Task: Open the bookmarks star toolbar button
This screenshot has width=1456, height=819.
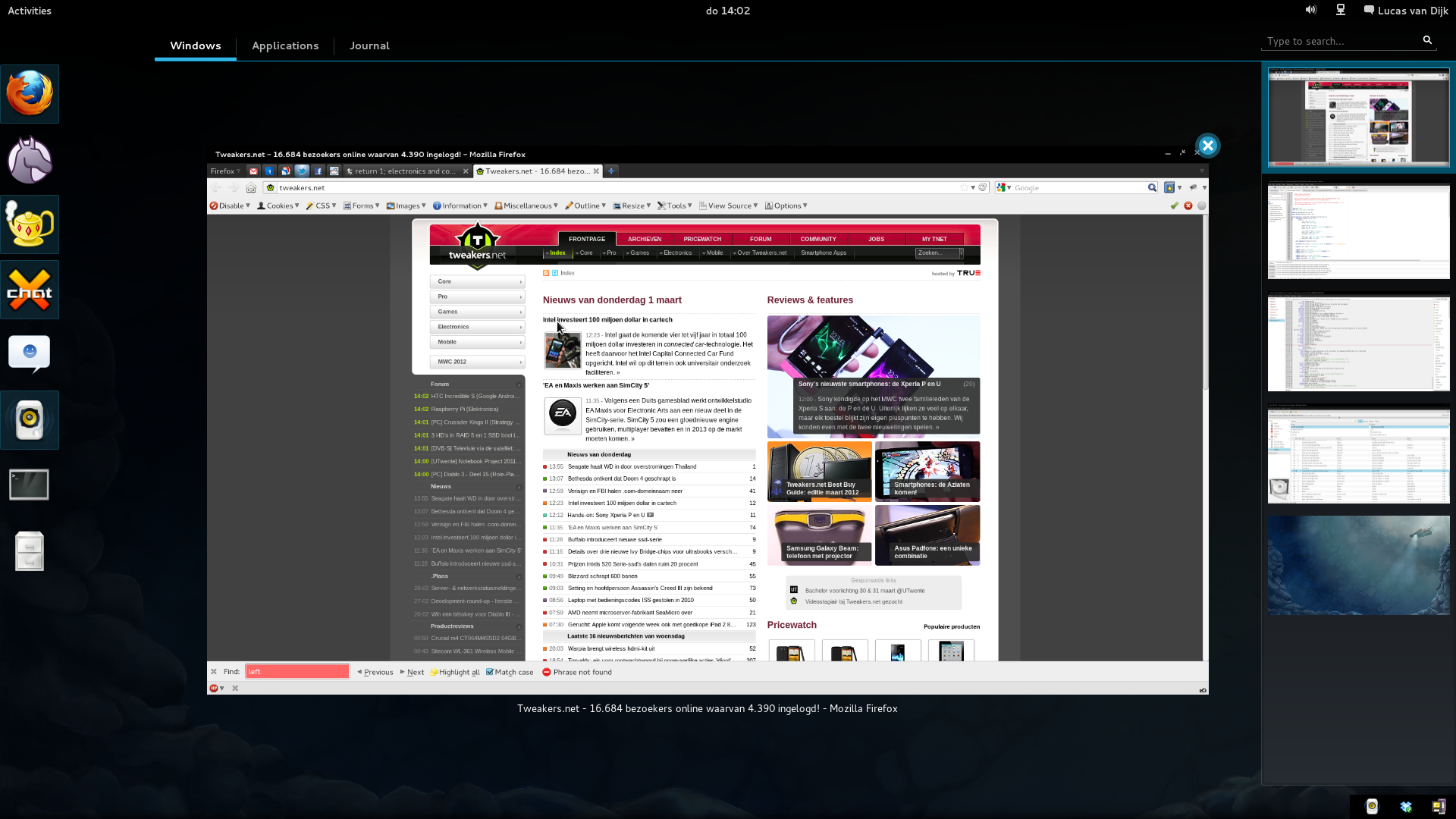Action: pyautogui.click(x=1169, y=187)
